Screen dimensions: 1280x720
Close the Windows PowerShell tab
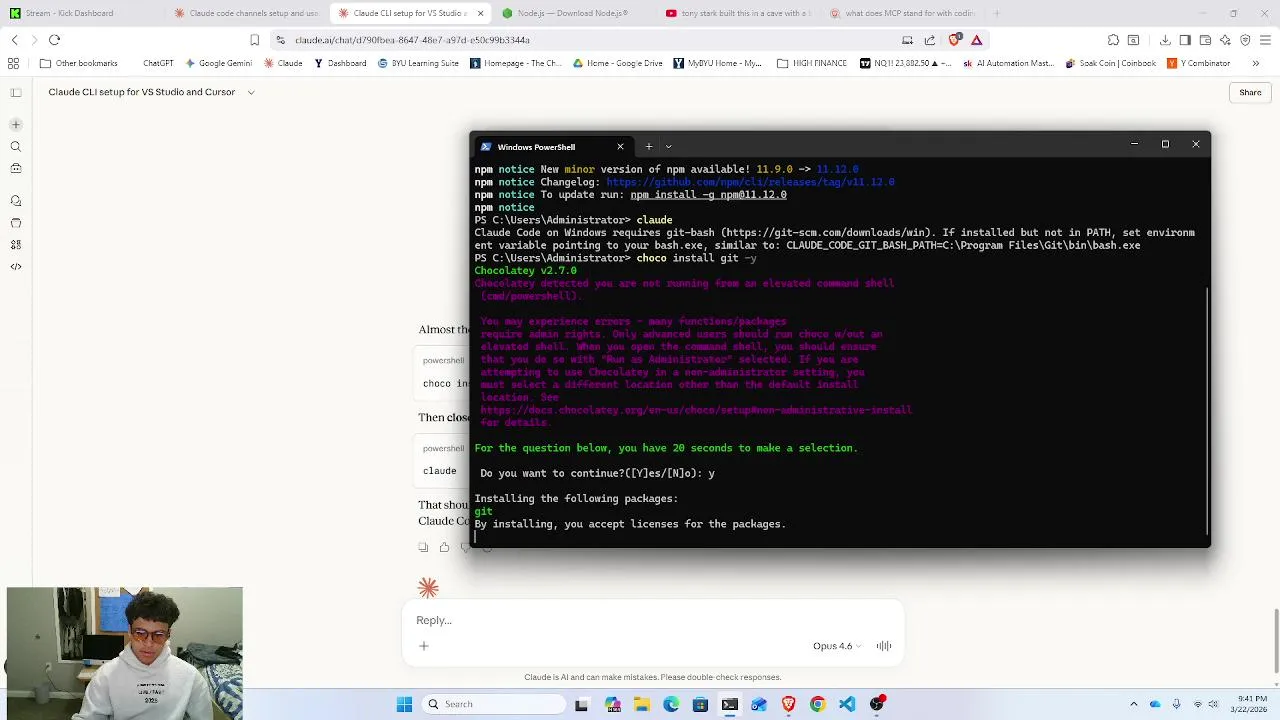tap(620, 147)
